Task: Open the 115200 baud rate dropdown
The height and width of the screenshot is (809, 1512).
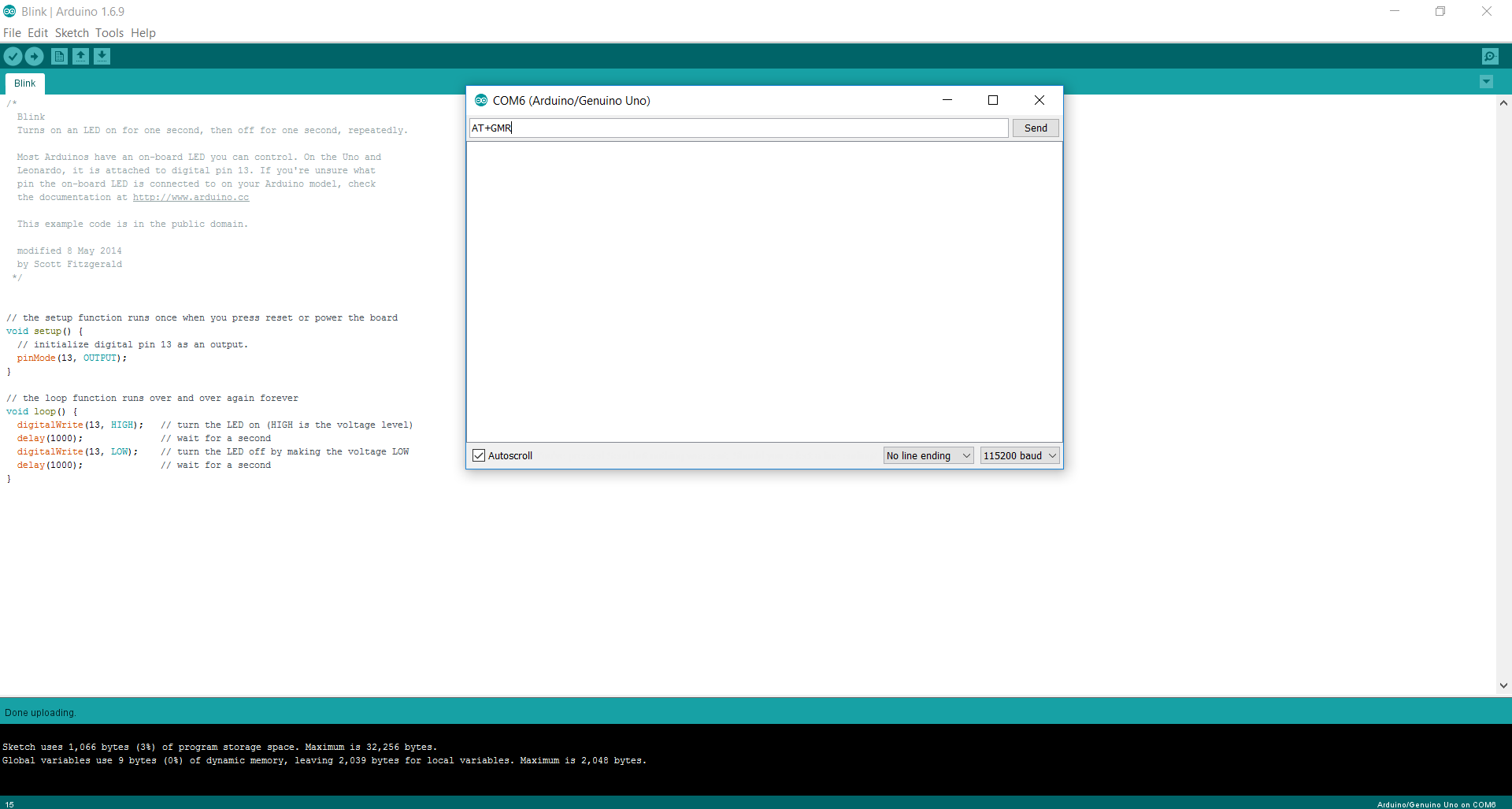Action: (1019, 455)
